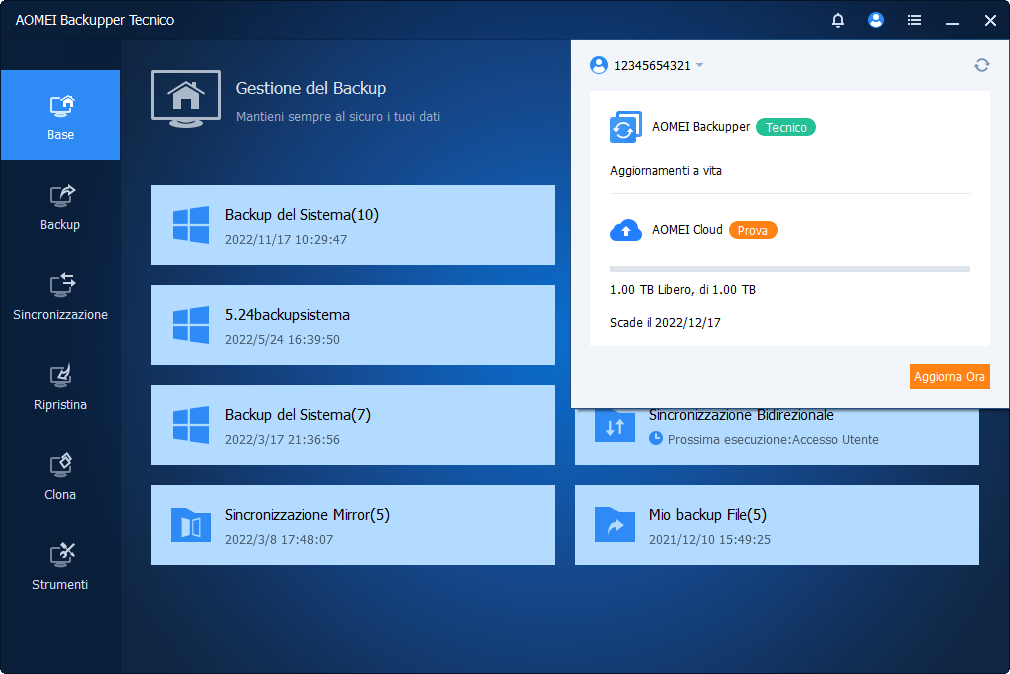Click the text Aggiornamenti a vita
This screenshot has width=1010, height=674.
coord(666,170)
